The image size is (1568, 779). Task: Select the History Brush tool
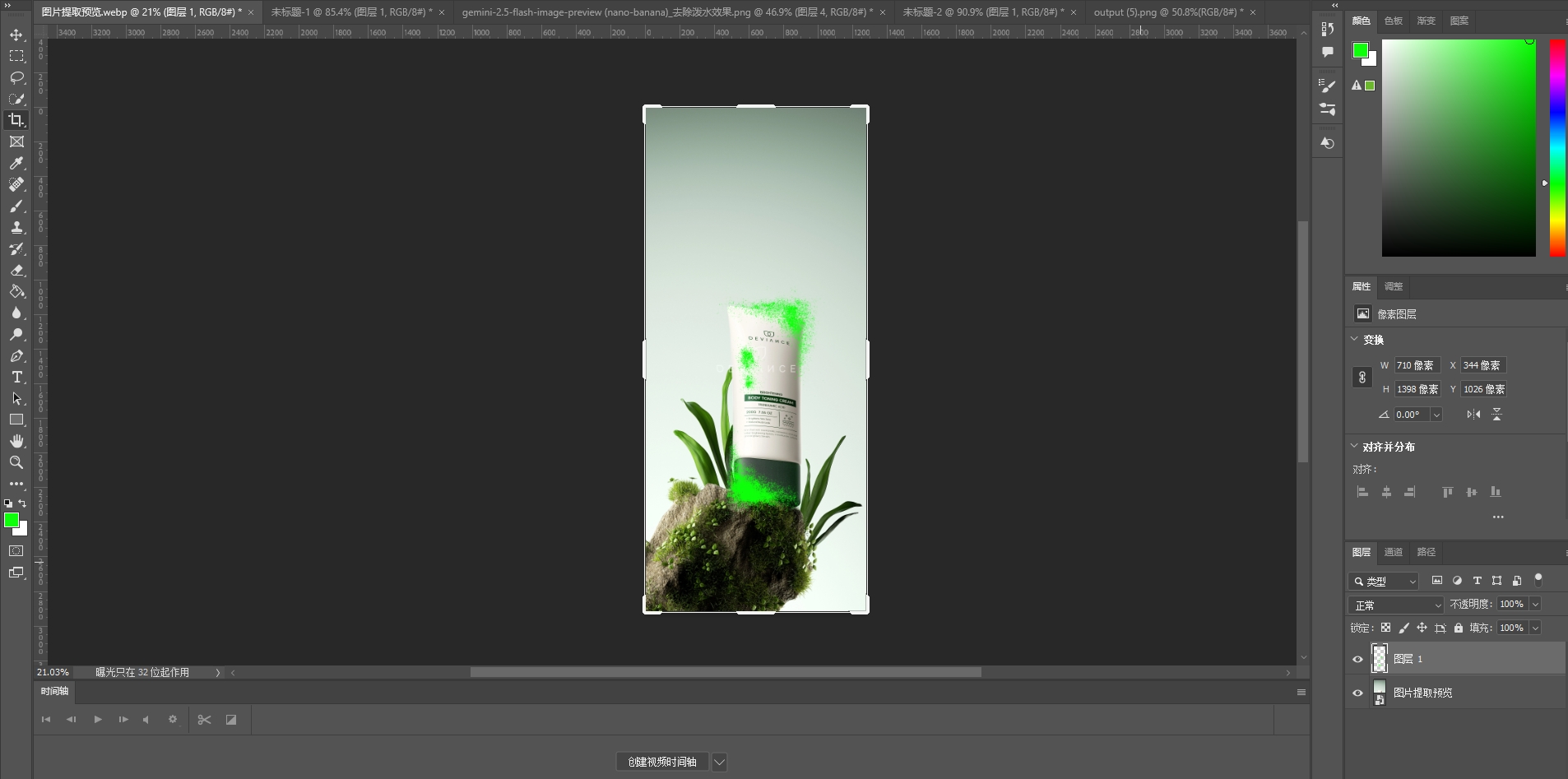(16, 248)
